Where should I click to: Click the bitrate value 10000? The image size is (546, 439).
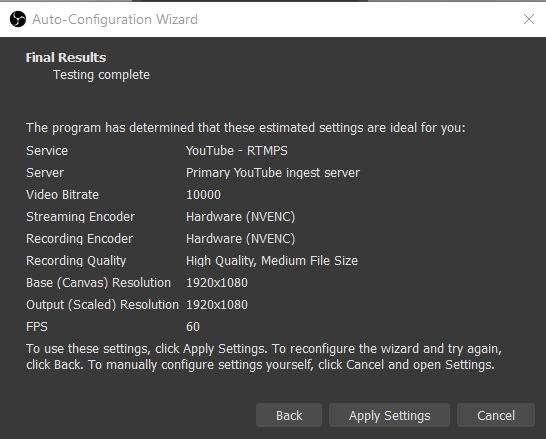203,195
